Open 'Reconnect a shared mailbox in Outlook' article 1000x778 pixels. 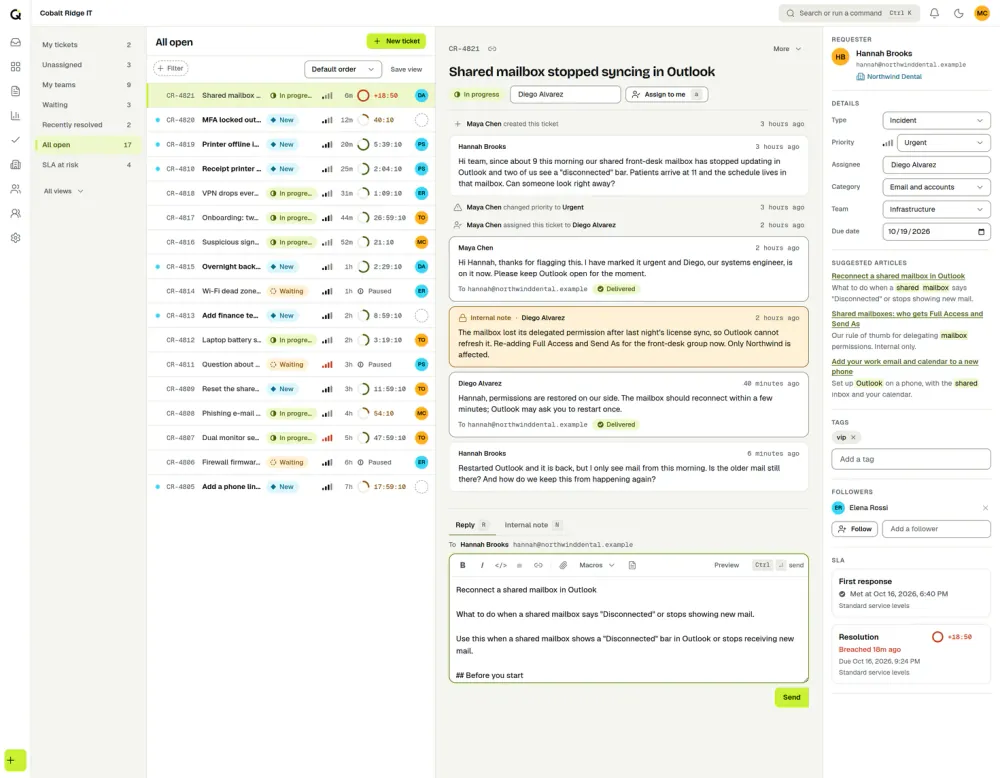click(898, 276)
